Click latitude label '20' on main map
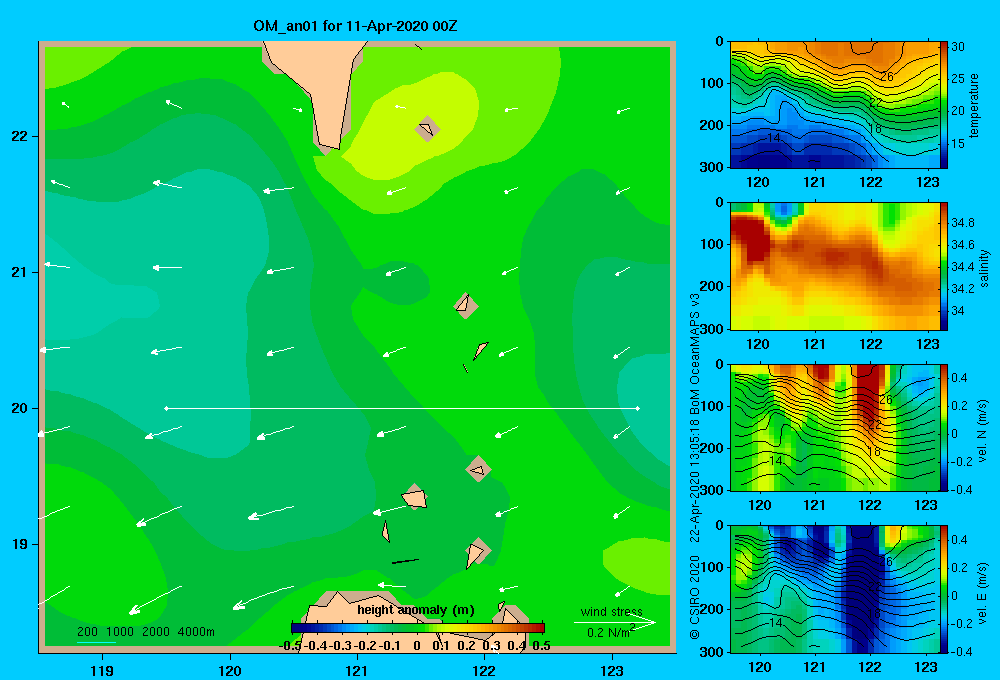1000x680 pixels. 20,408
